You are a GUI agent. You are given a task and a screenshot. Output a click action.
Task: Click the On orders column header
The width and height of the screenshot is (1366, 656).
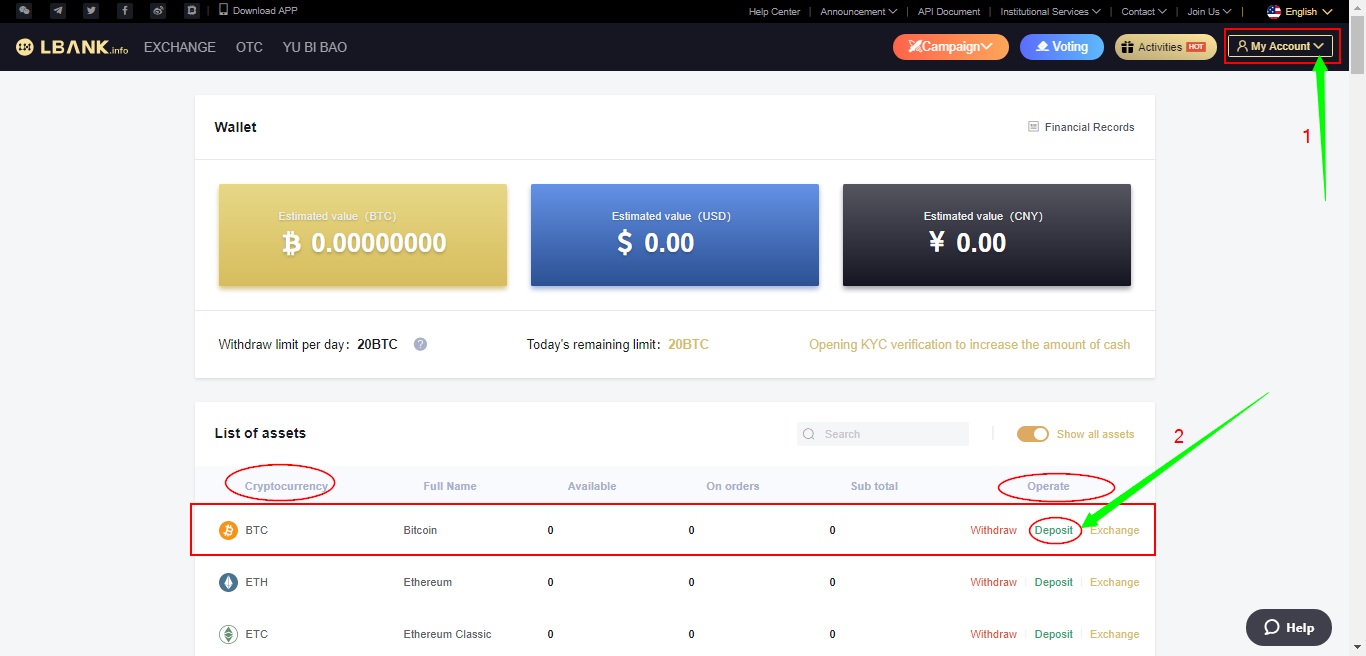click(x=733, y=486)
